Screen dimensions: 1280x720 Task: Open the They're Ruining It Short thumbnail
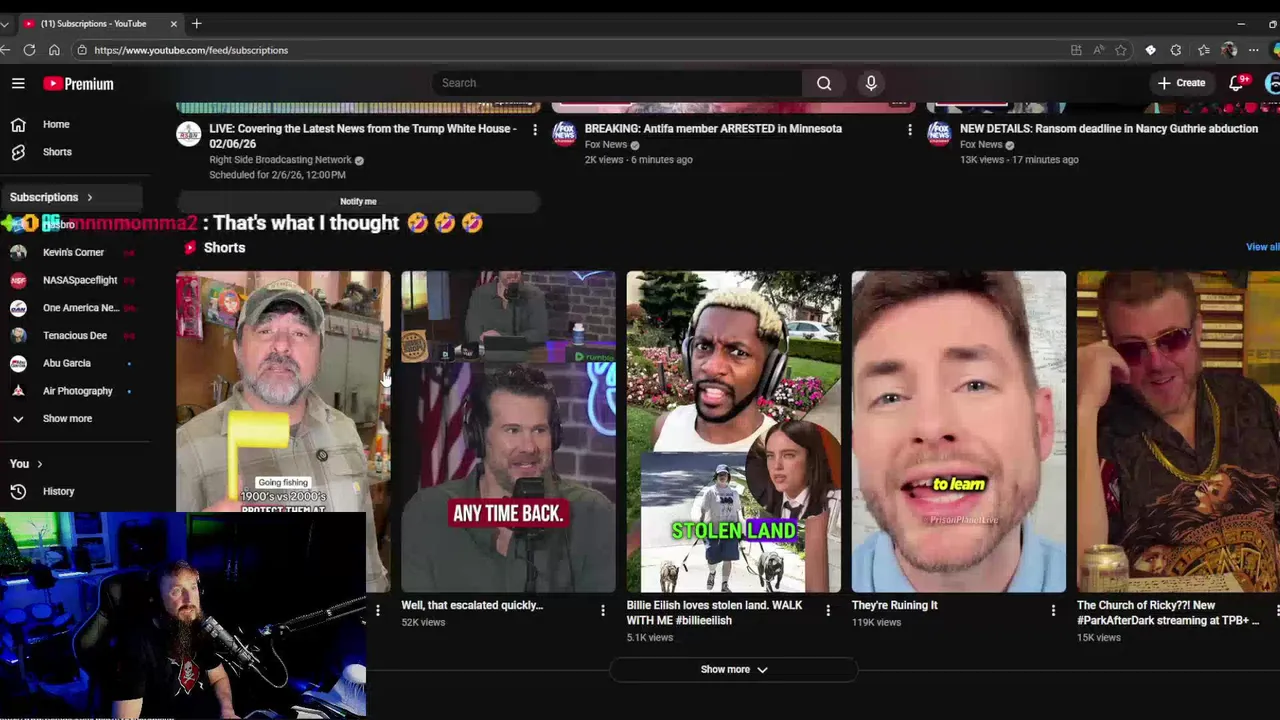coord(958,432)
